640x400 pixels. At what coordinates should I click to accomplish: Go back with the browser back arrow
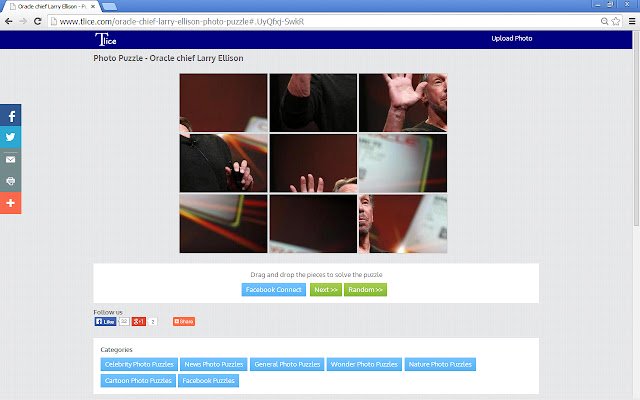pos(9,21)
